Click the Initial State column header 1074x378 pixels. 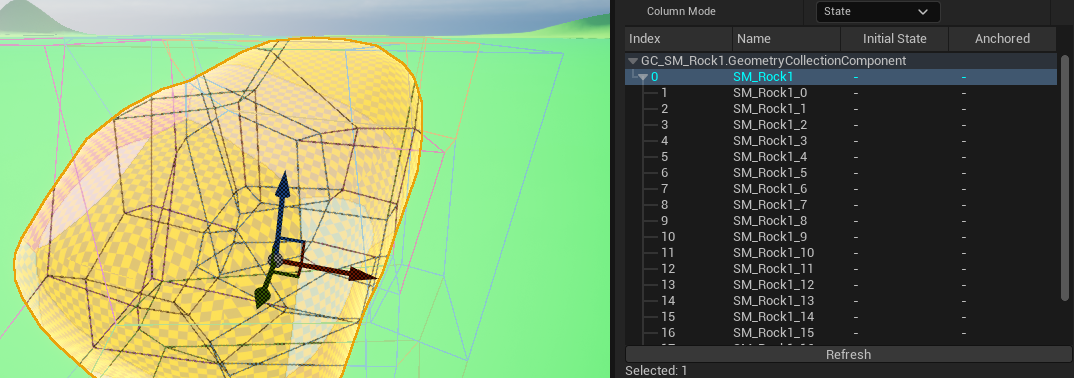point(895,38)
